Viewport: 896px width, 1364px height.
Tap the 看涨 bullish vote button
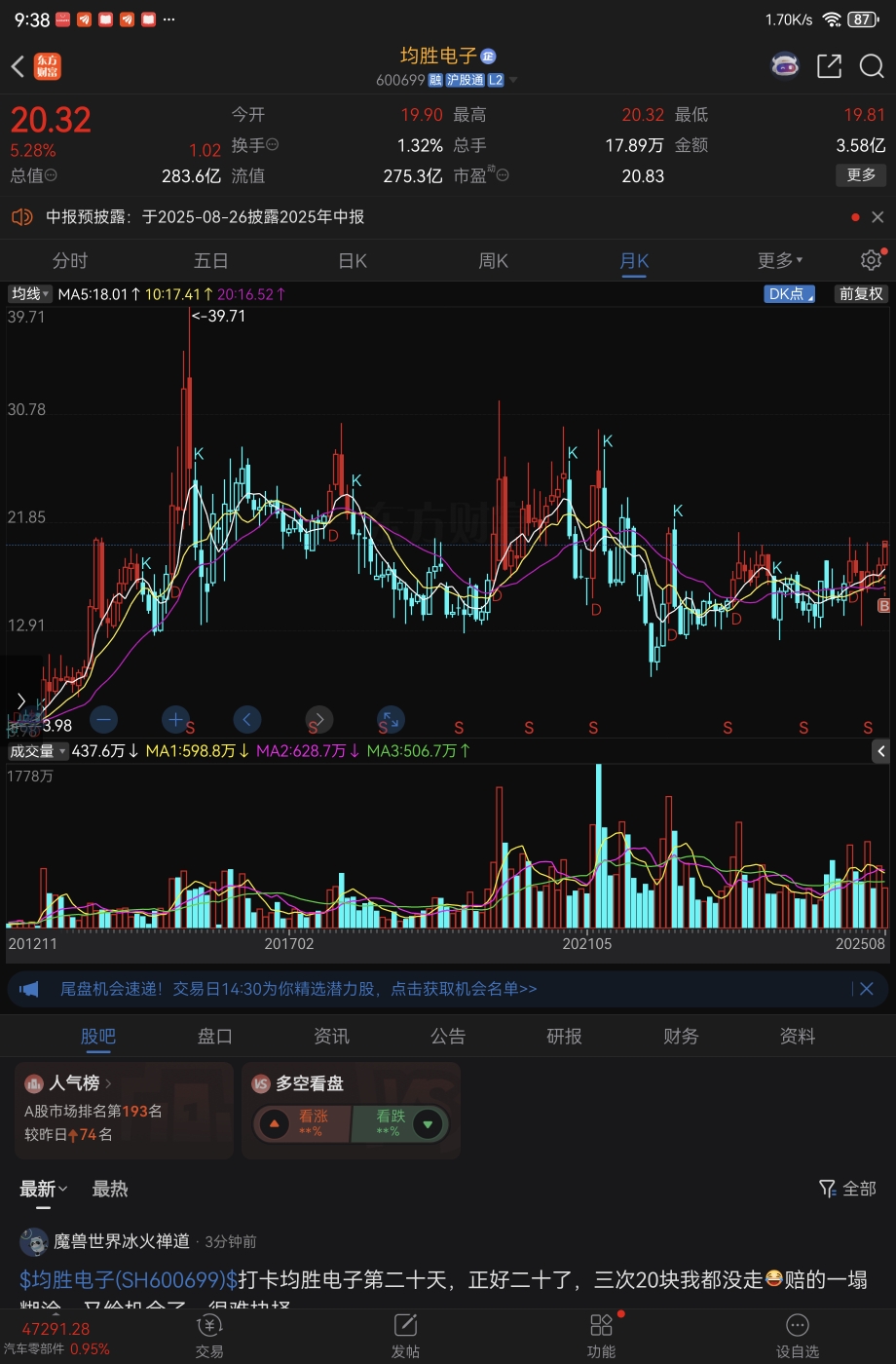click(x=302, y=1124)
